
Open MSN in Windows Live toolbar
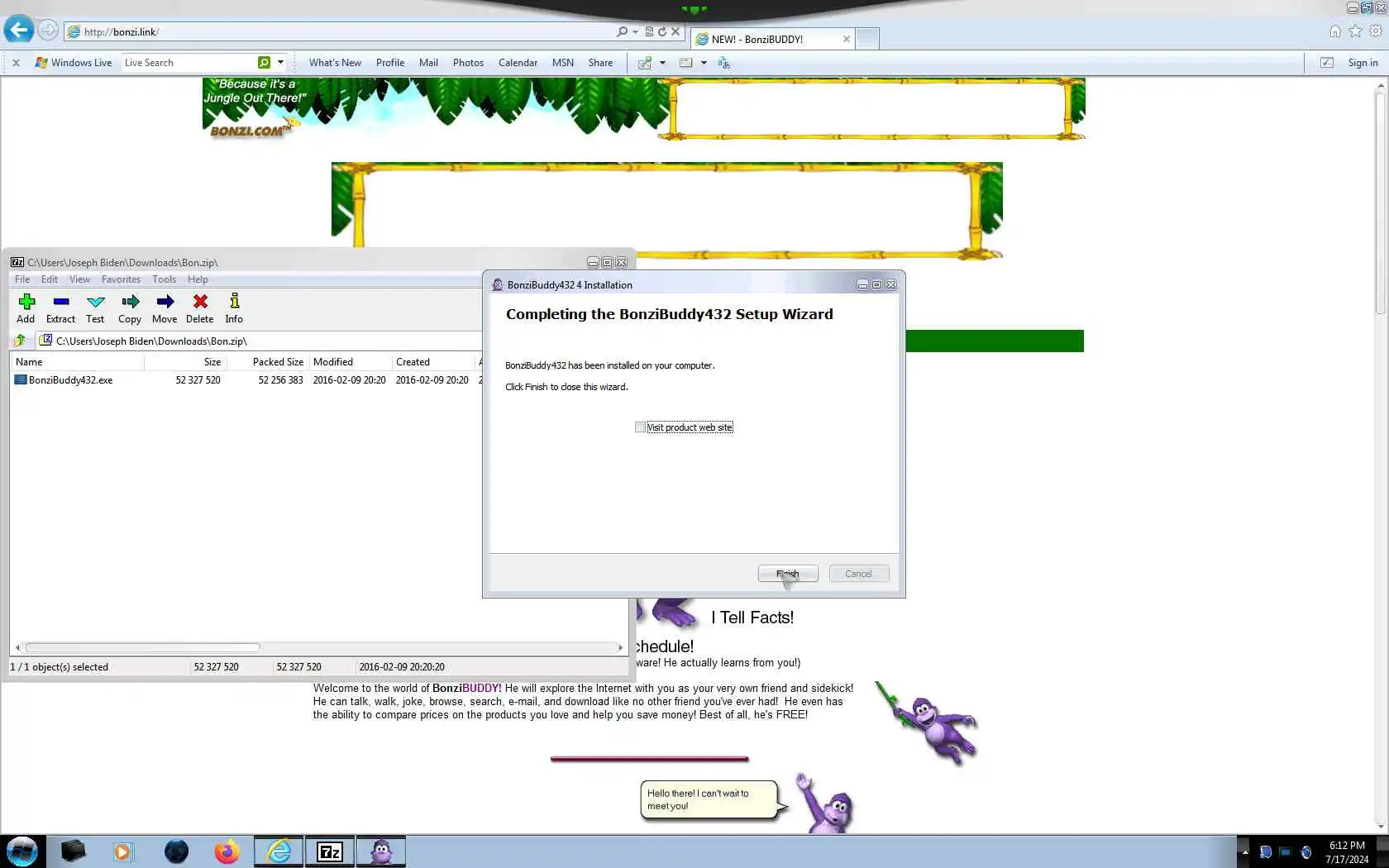(x=563, y=63)
